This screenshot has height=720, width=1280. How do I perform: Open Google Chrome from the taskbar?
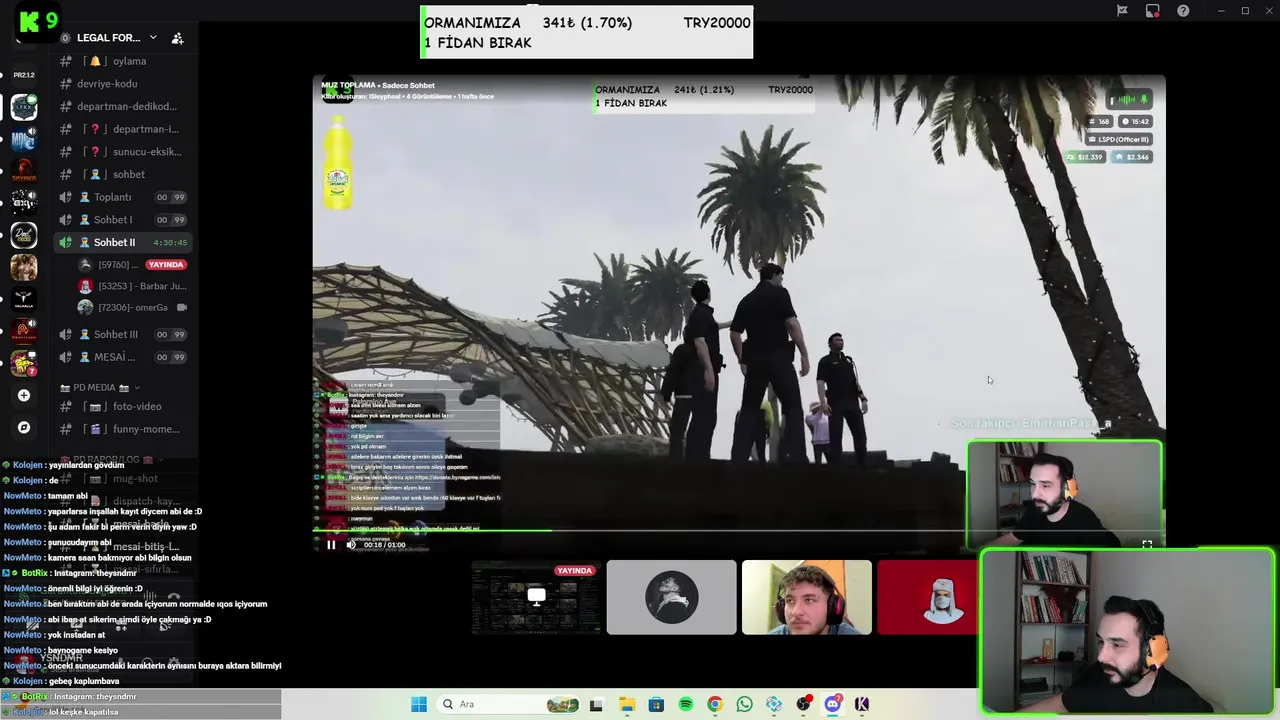(x=715, y=704)
